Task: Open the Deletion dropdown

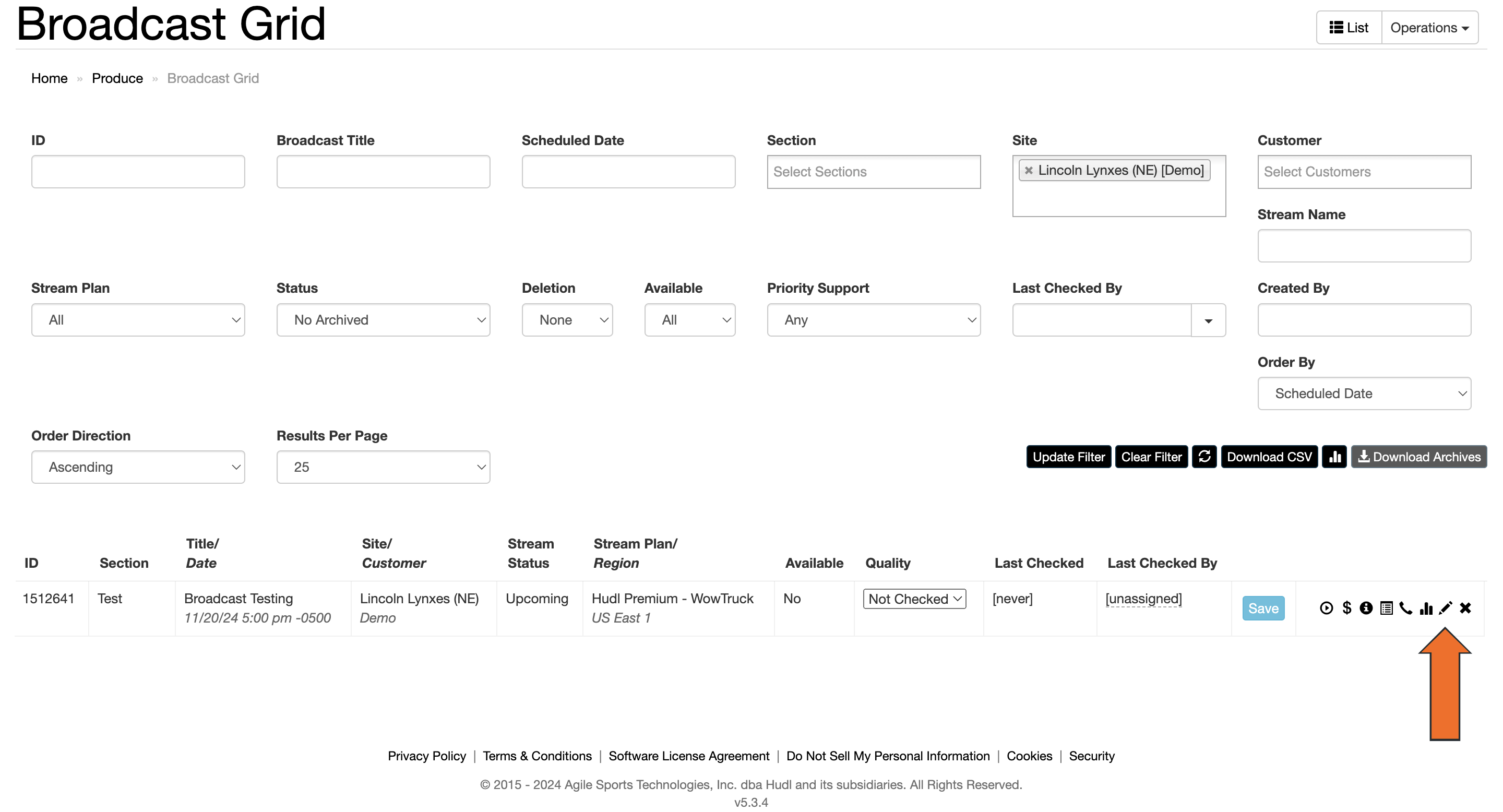Action: pyautogui.click(x=567, y=320)
